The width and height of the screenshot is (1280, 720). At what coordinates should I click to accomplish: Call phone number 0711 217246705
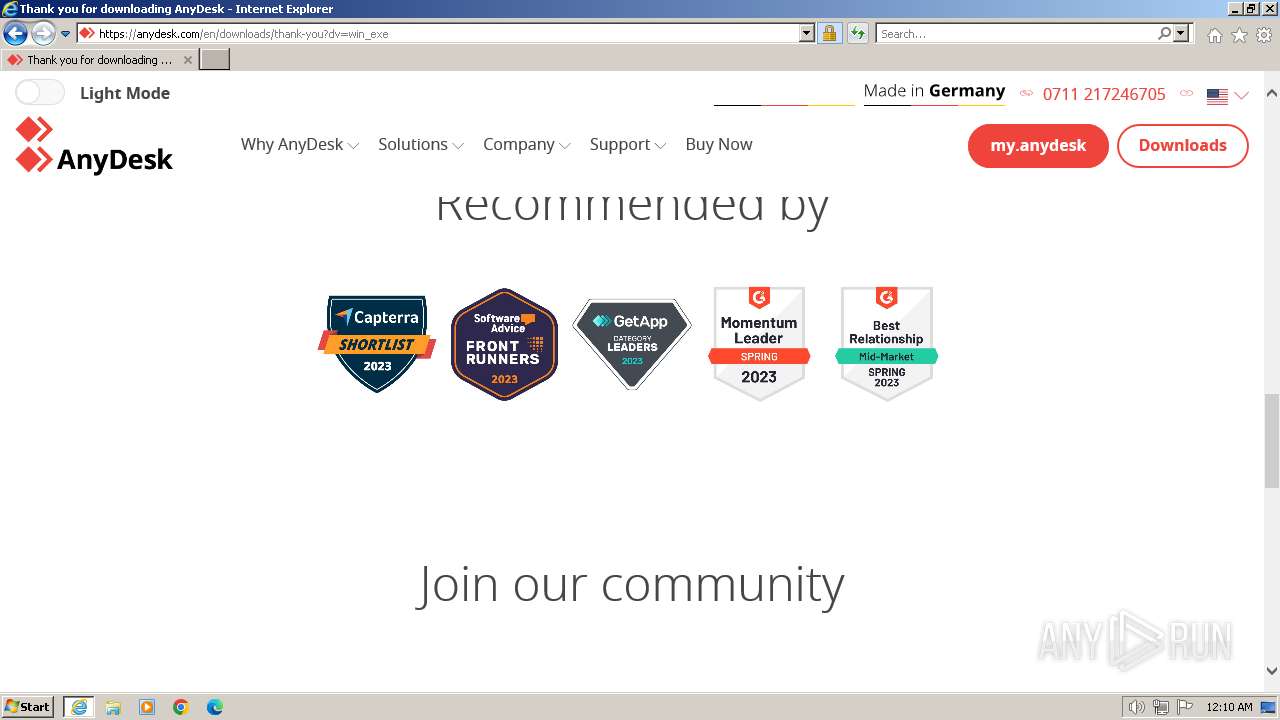[x=1104, y=94]
